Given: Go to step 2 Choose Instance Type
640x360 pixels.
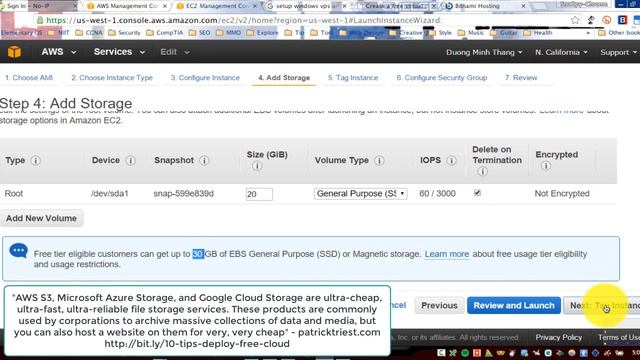Looking at the screenshot, I should (x=112, y=78).
